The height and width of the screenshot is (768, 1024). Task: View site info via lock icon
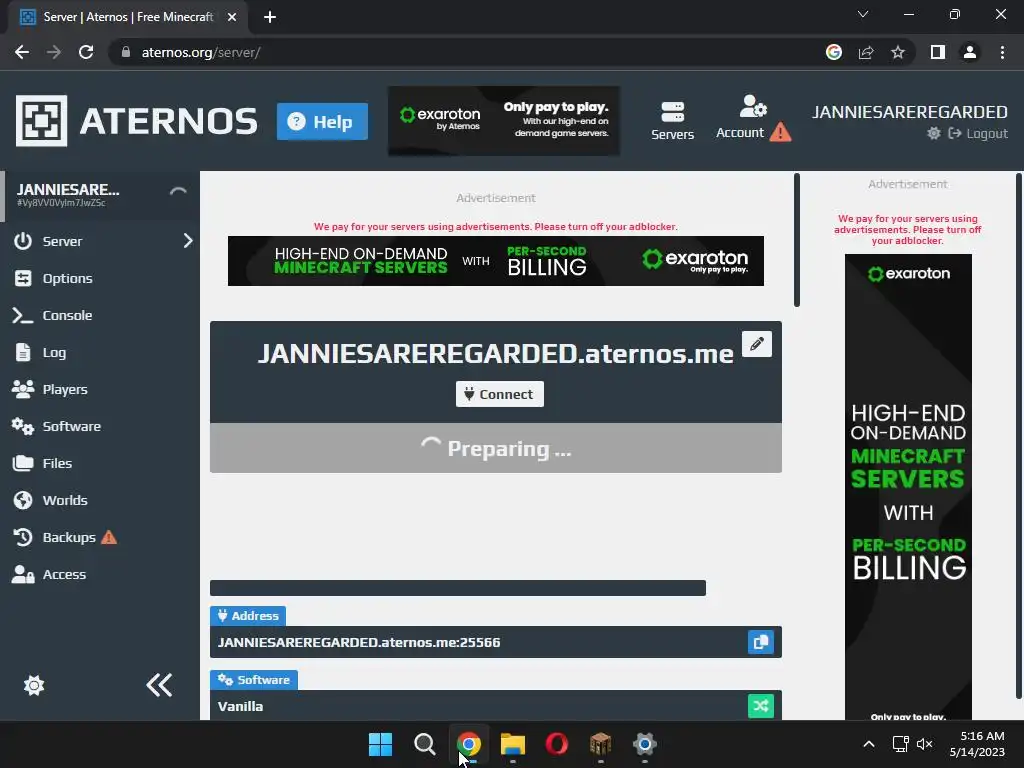[x=126, y=52]
